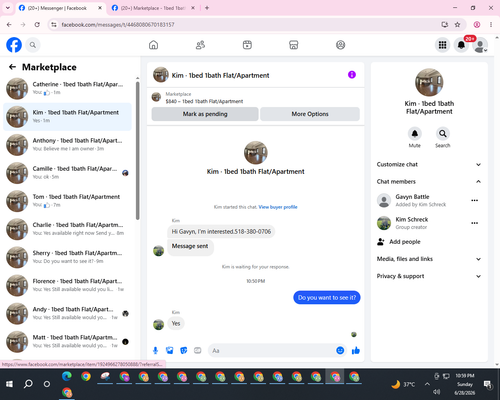Go back using the Marketplace arrow
This screenshot has width=500, height=400.
pos(12,67)
